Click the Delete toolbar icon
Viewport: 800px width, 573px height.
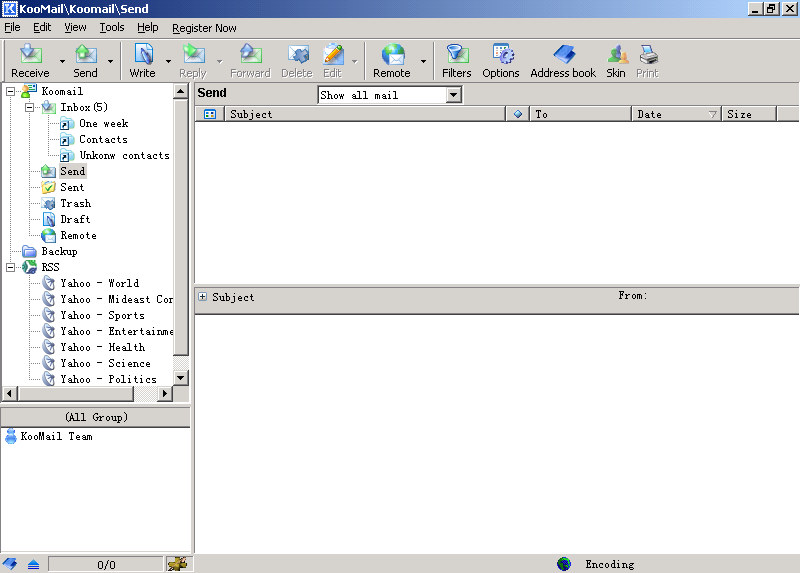pyautogui.click(x=297, y=61)
